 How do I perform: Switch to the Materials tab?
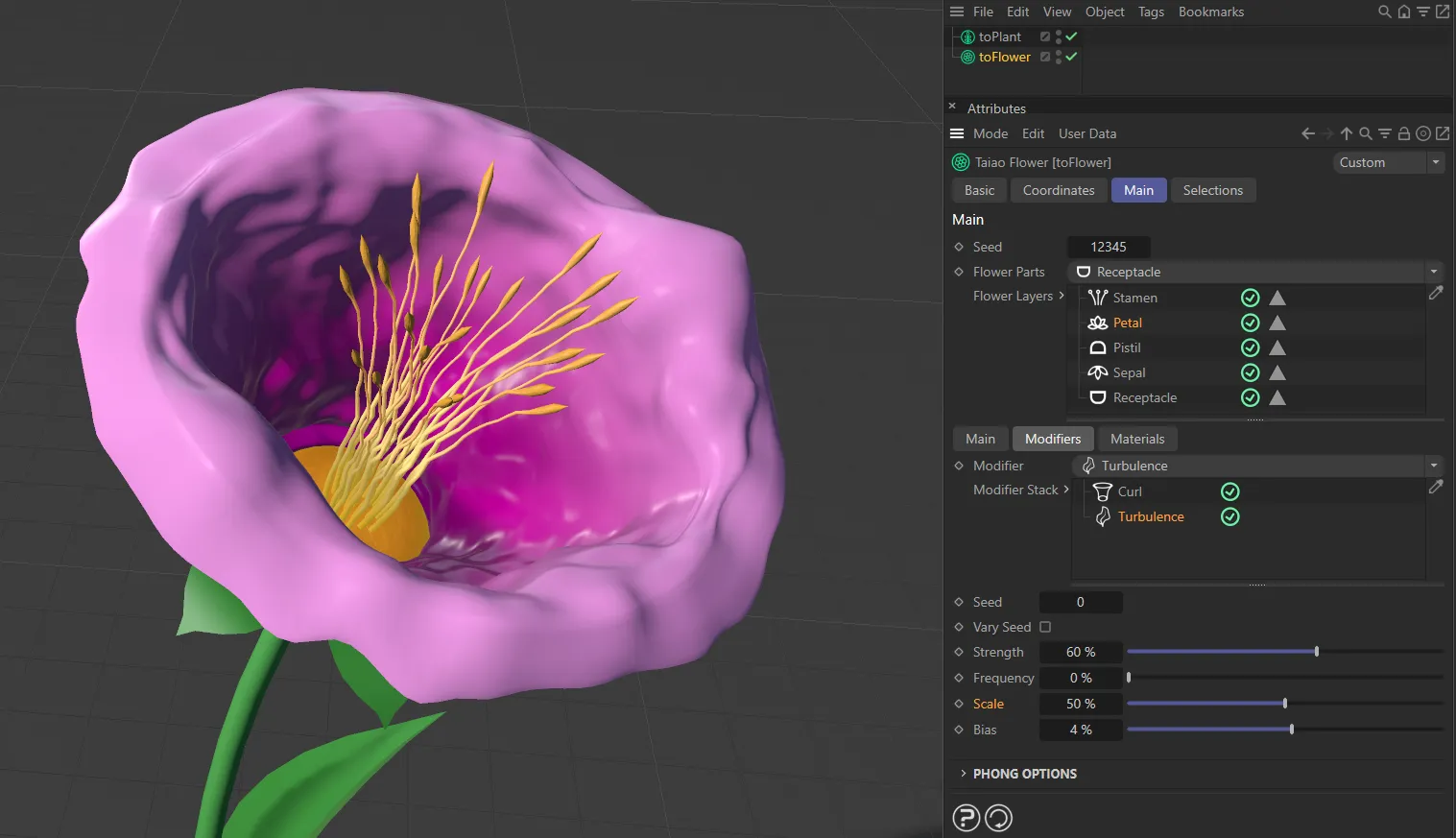click(1137, 439)
